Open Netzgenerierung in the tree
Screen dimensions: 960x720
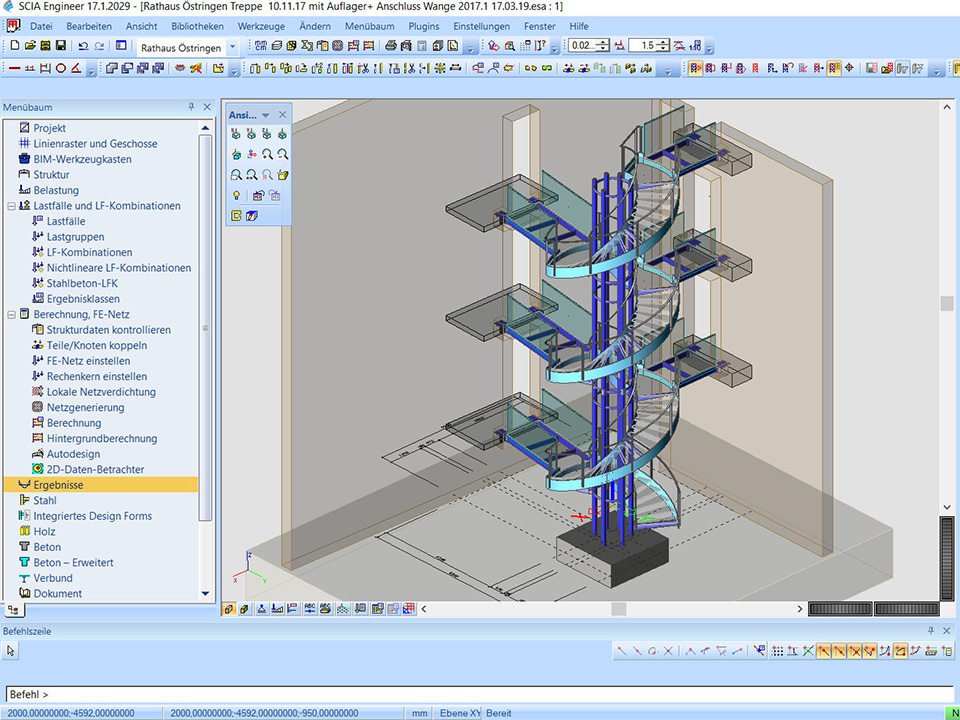click(85, 408)
